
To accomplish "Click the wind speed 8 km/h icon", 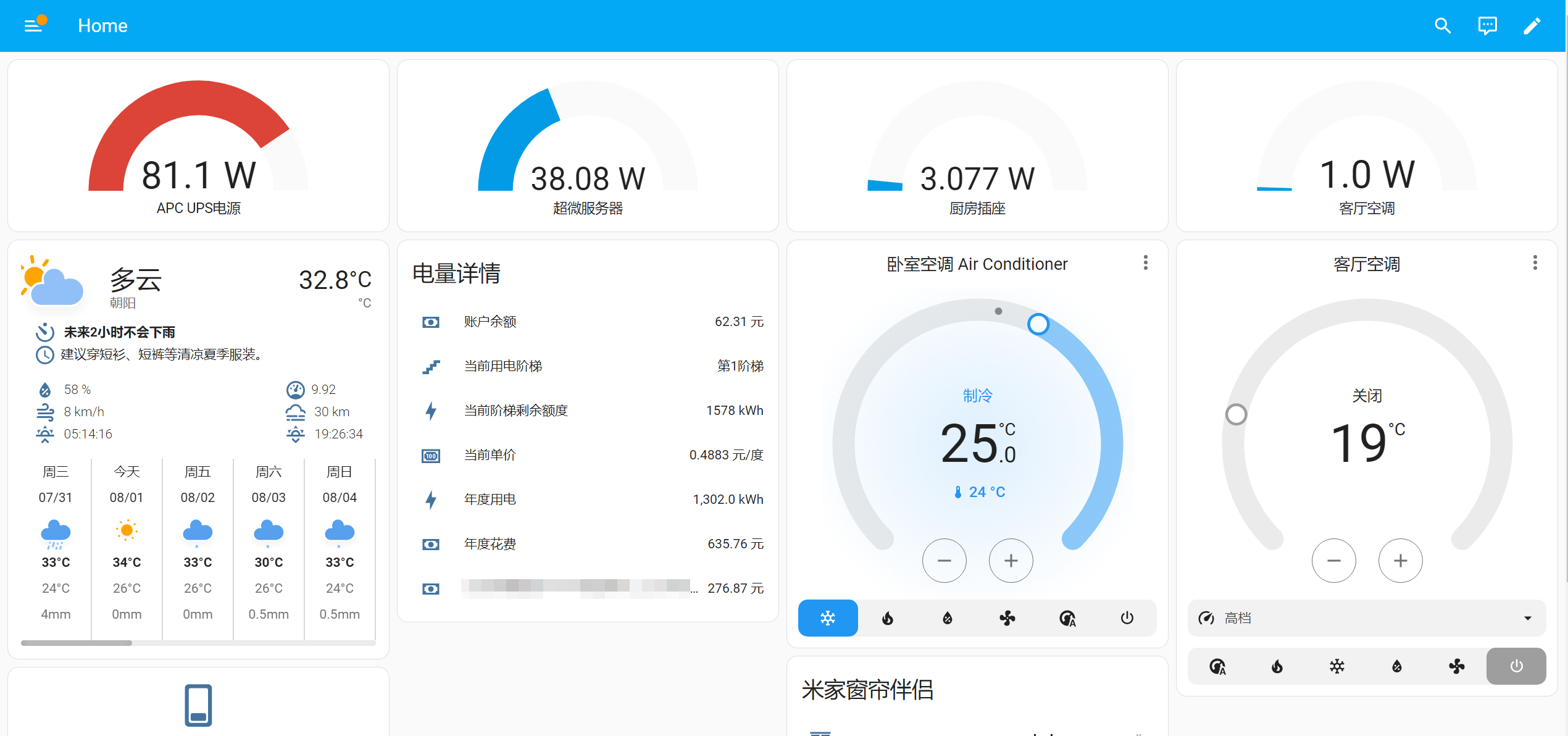I will point(45,412).
